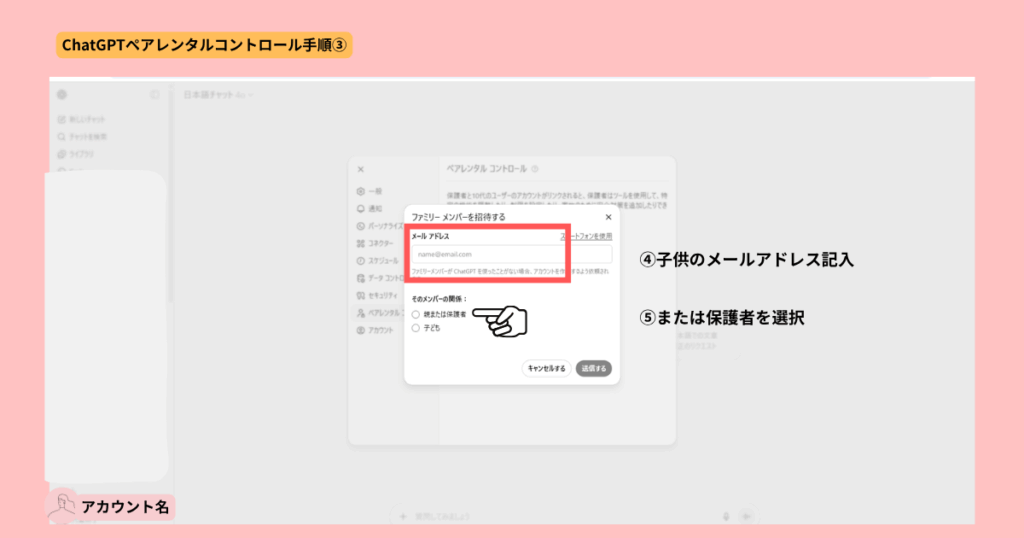Click the microphone dictation icon
Screen dimensions: 1024x538
click(726, 516)
